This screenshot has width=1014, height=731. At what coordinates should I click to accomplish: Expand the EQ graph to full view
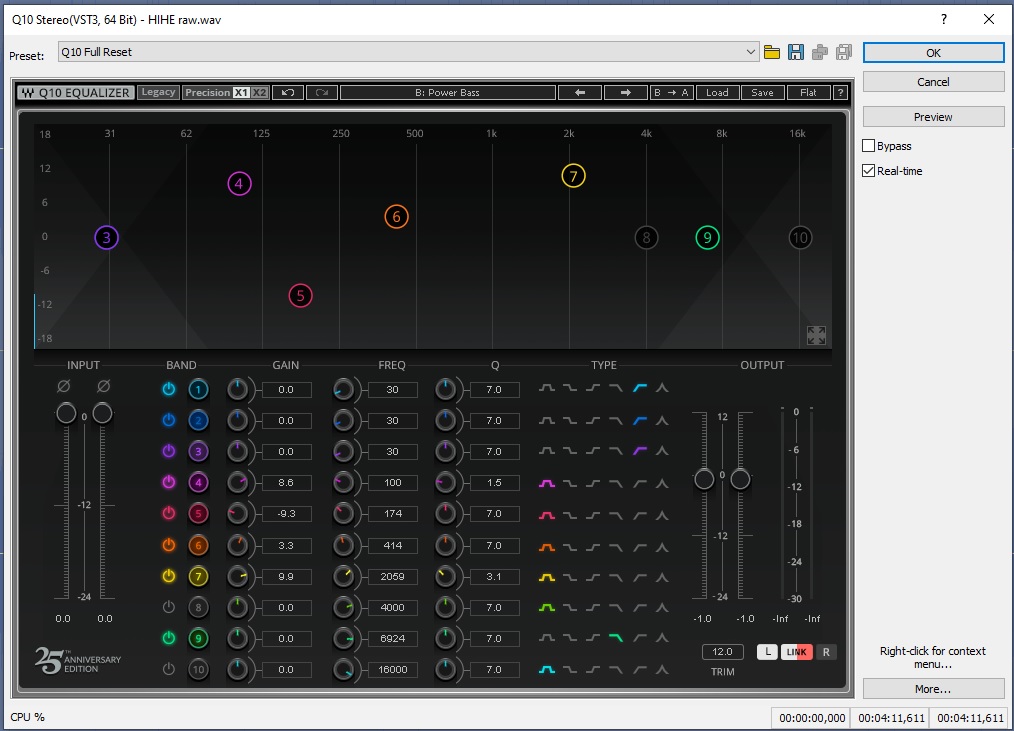coord(816,335)
